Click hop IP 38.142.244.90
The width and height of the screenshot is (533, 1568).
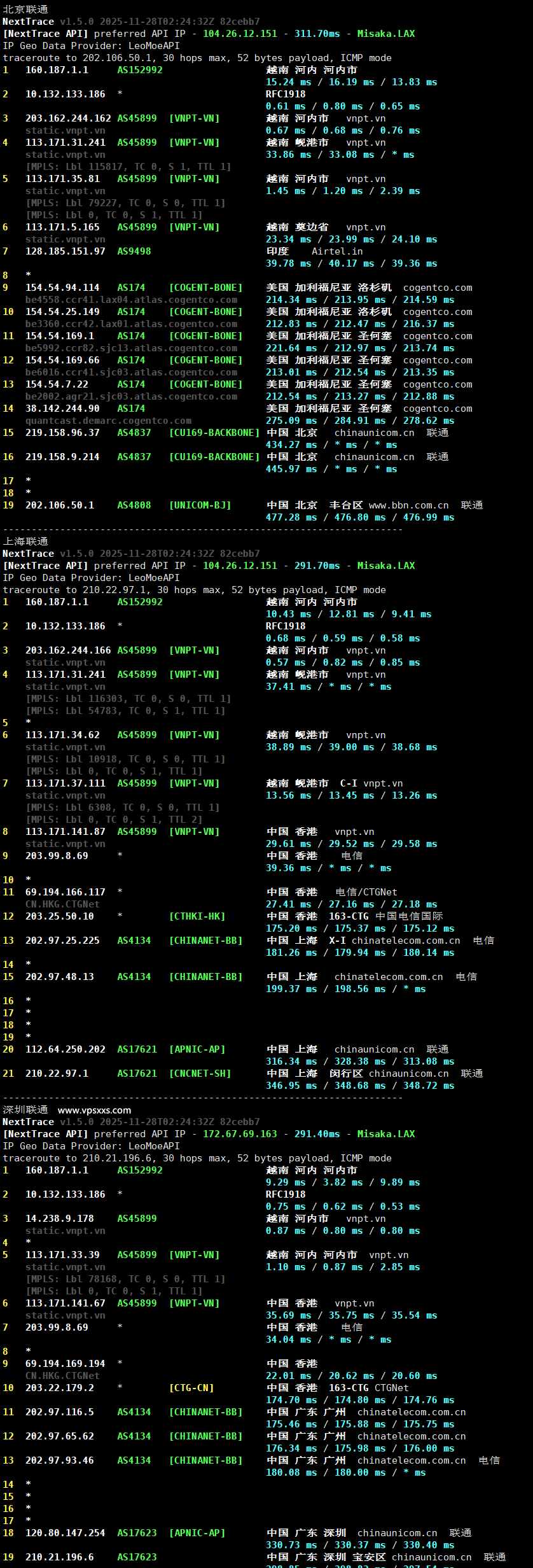(62, 409)
